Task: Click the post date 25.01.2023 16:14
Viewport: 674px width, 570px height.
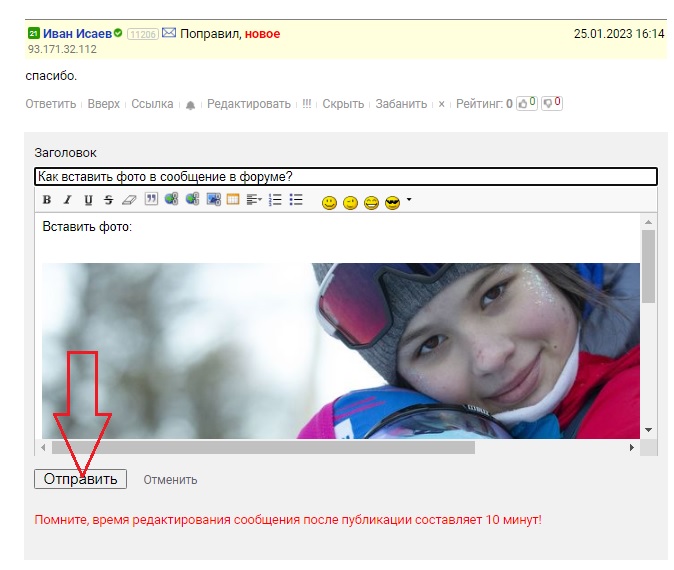Action: click(619, 34)
